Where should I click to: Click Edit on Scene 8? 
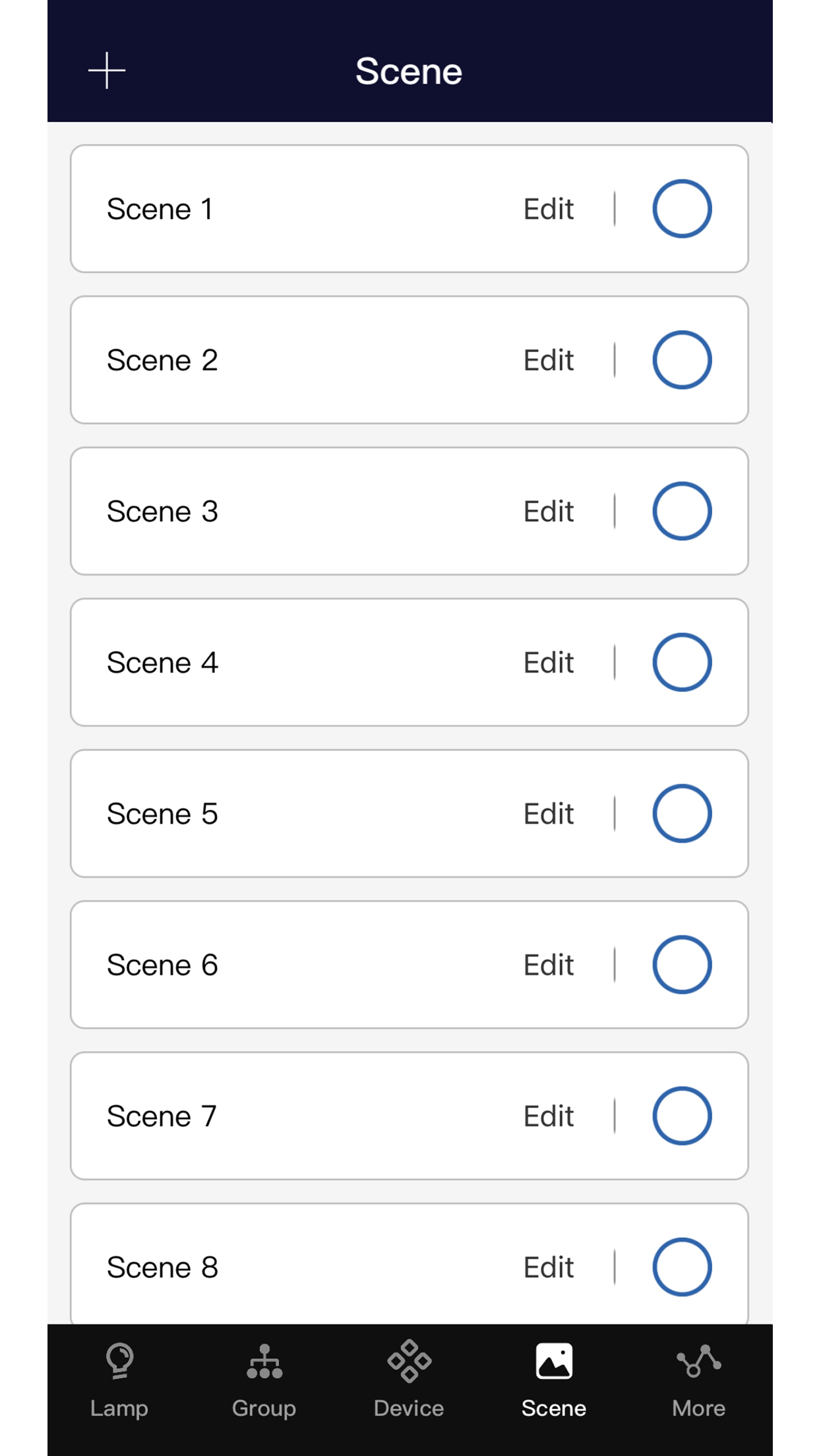click(549, 1267)
